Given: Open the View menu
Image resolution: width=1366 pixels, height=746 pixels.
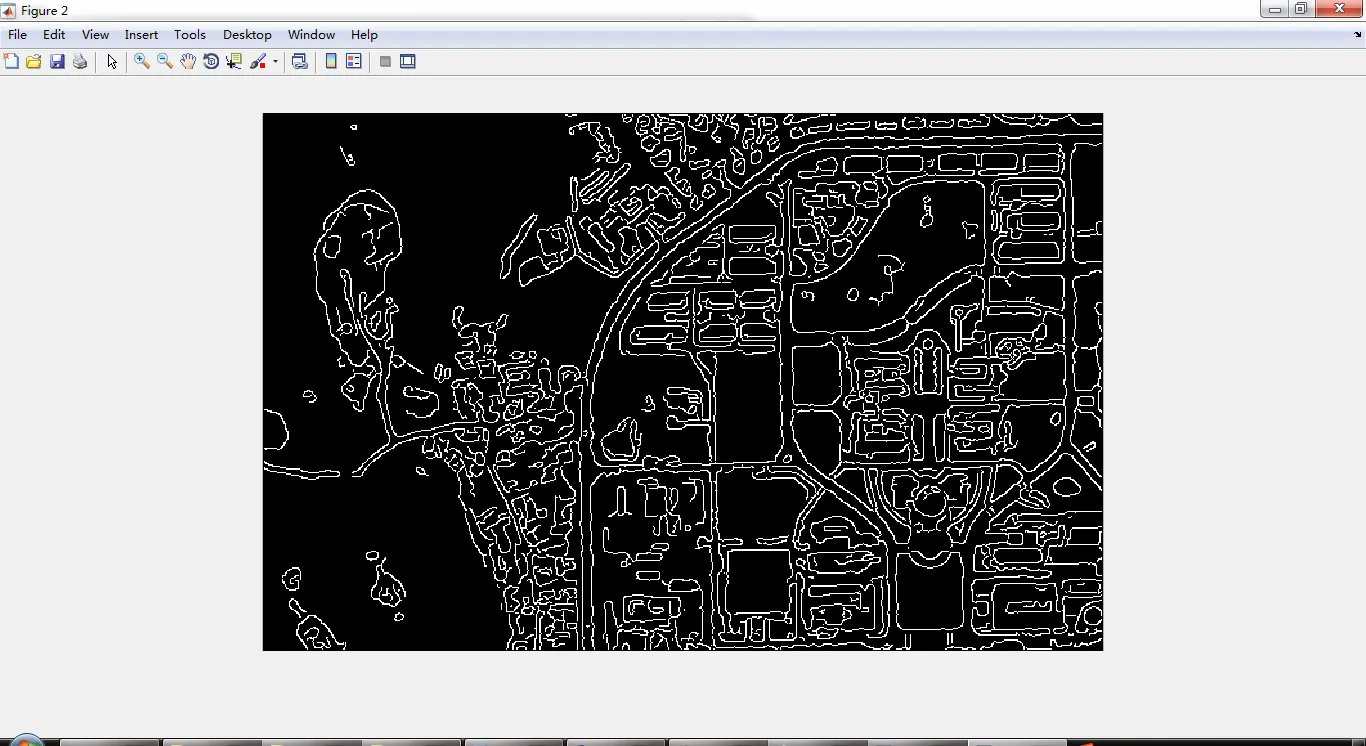Looking at the screenshot, I should 95,35.
